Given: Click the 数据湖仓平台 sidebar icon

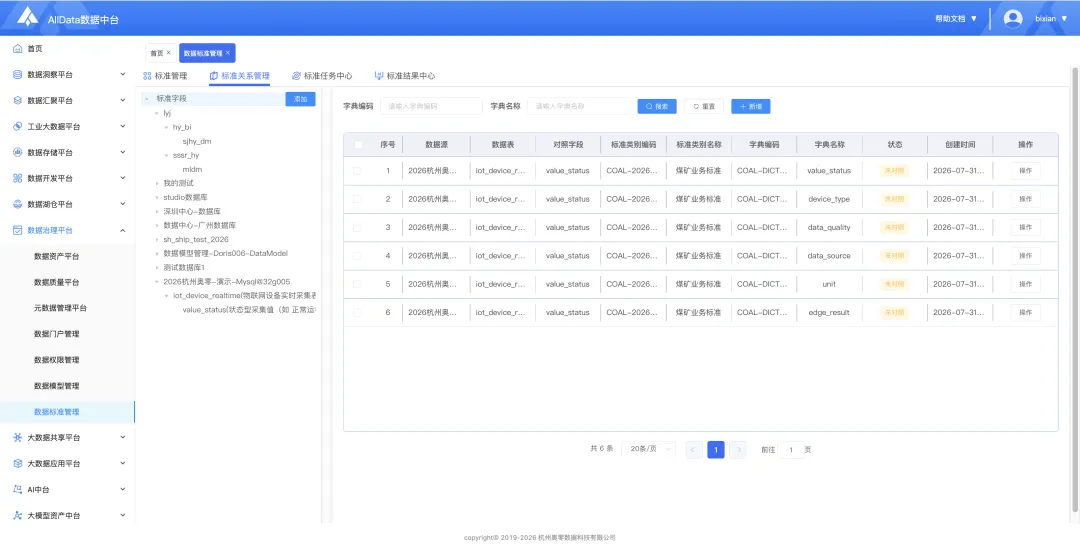Looking at the screenshot, I should point(18,205).
